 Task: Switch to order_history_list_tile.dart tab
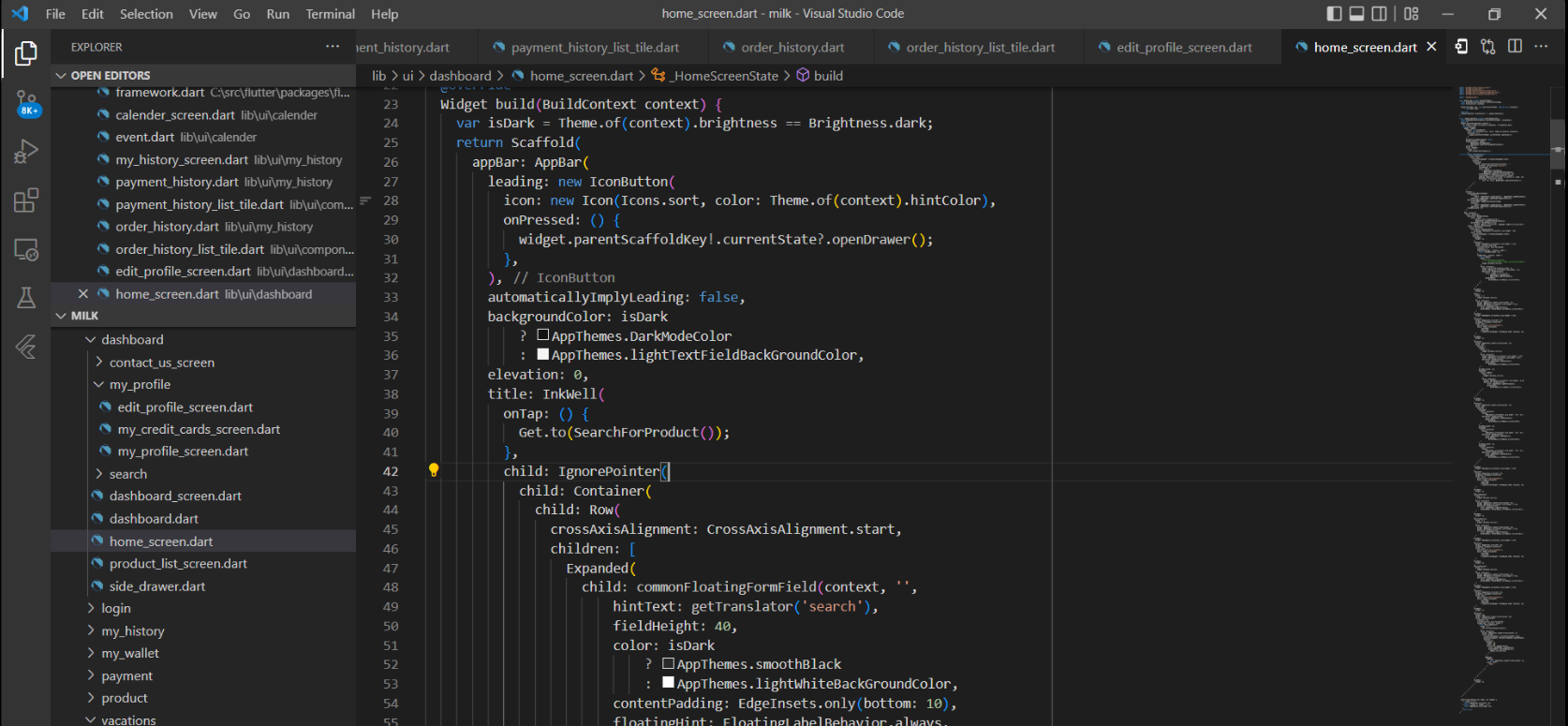click(x=980, y=47)
